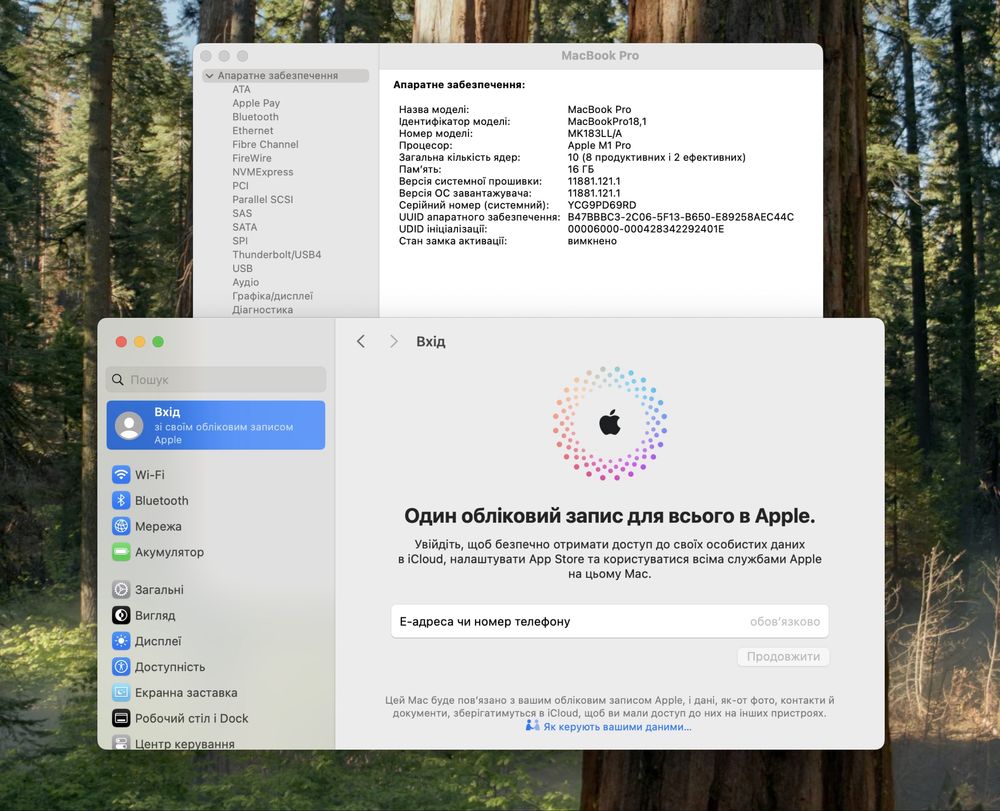1000x811 pixels.
Task: Select FireWire in the hardware tree
Action: 252,158
